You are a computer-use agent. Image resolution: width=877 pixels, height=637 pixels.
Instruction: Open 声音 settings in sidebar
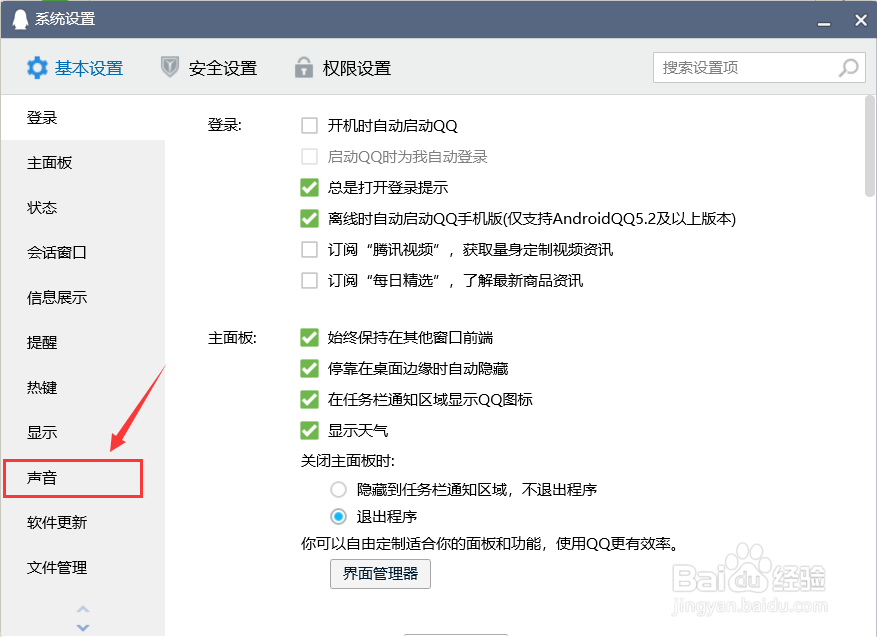[x=83, y=478]
